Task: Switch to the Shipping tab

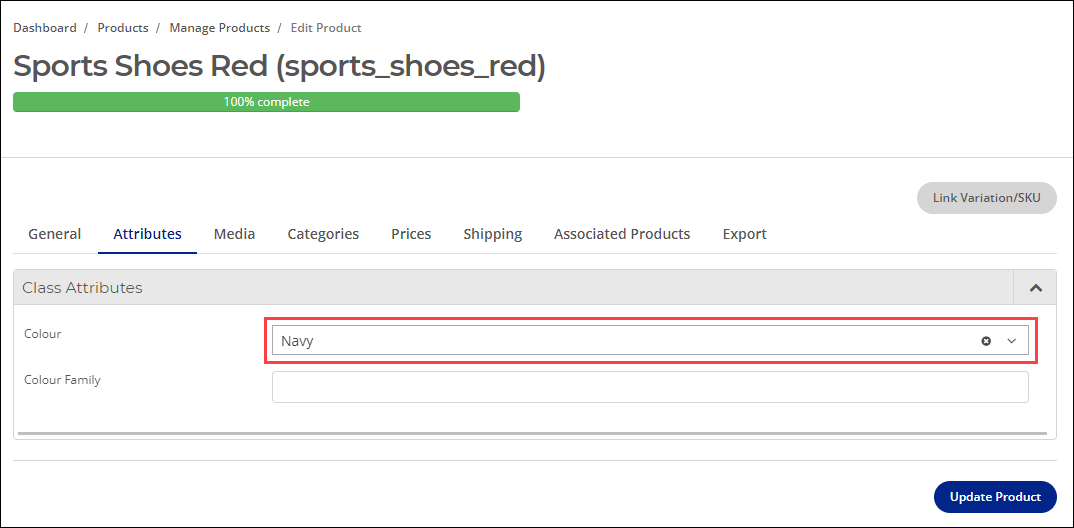Action: [x=492, y=234]
